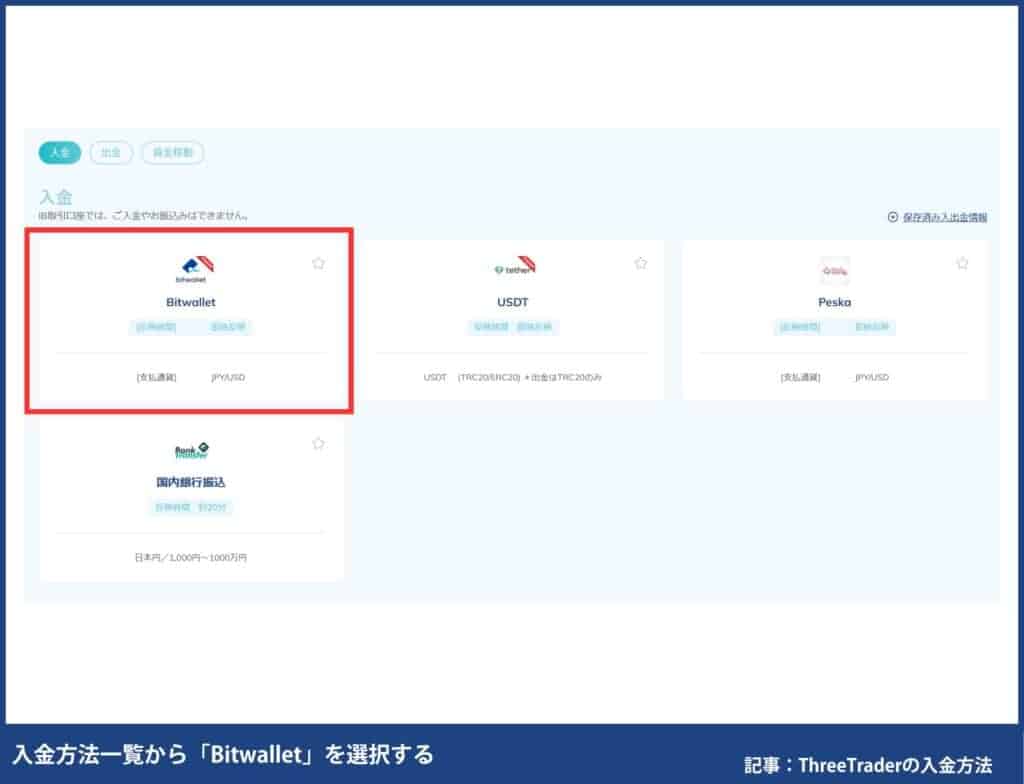Choose the 国内銀行振込 card title
This screenshot has width=1024, height=784.
191,482
